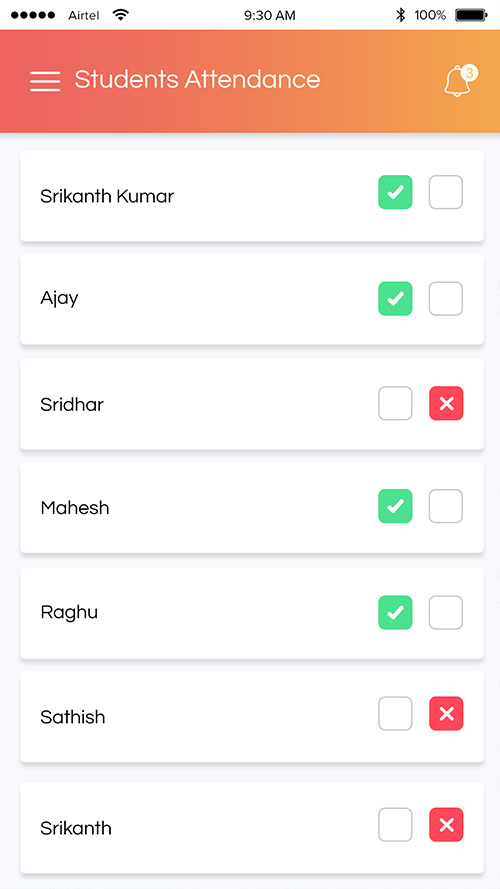This screenshot has width=500, height=889.
Task: Open notifications bell with badge
Action: coord(460,81)
